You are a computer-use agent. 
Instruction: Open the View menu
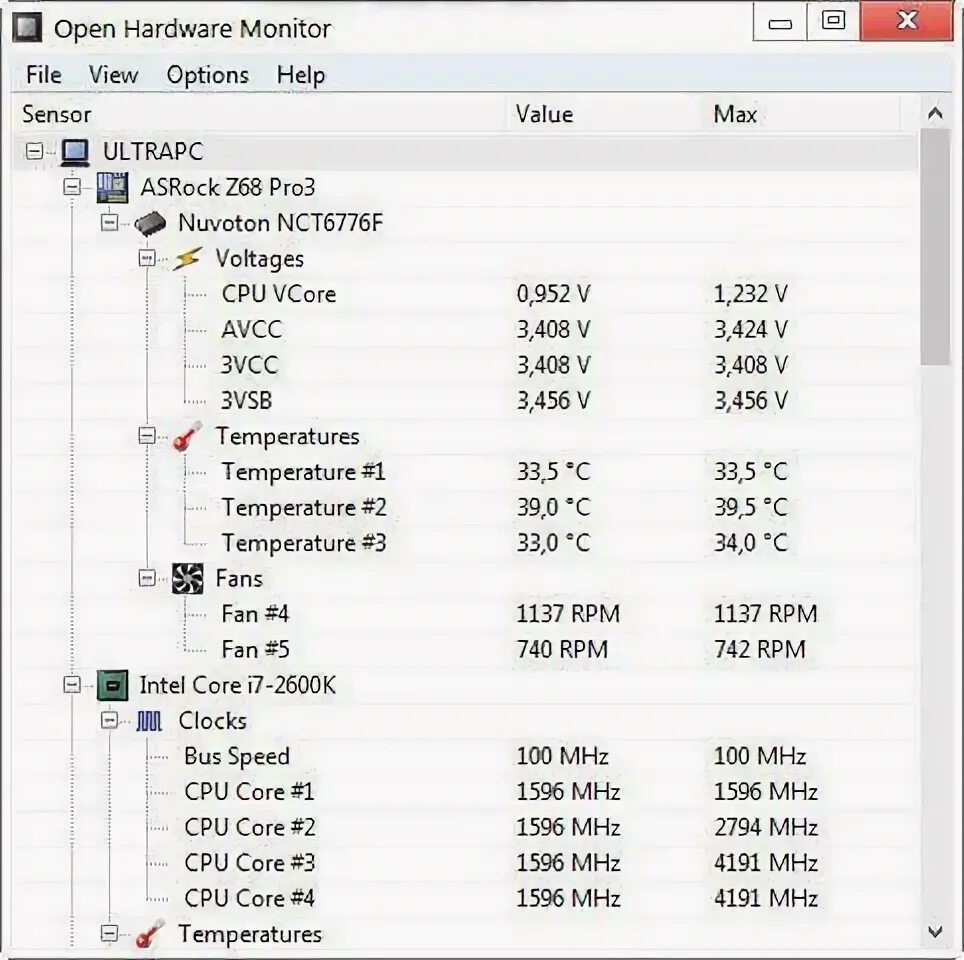click(113, 75)
